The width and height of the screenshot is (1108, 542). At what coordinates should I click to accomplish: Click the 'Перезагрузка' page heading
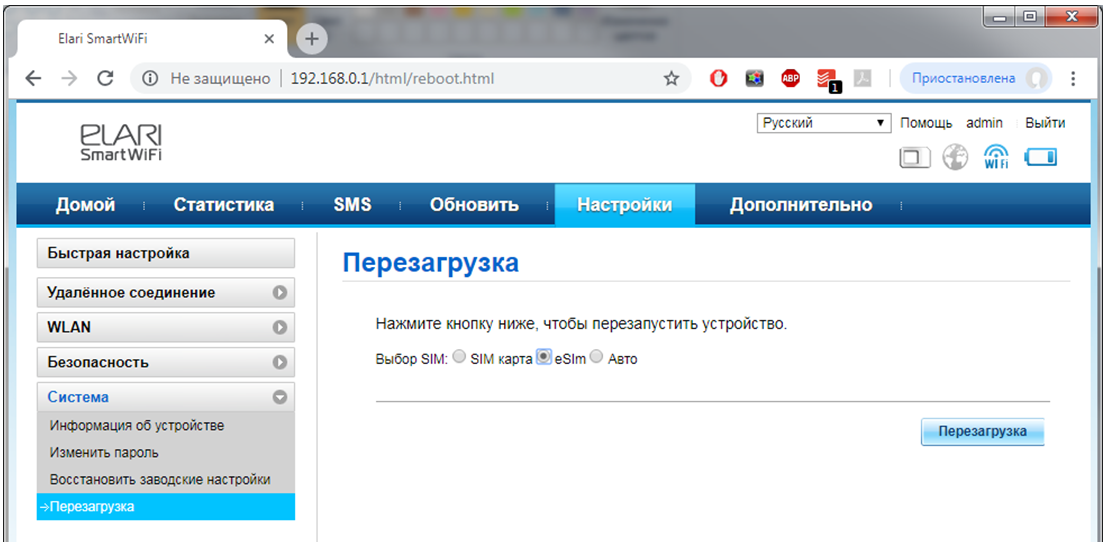[430, 263]
